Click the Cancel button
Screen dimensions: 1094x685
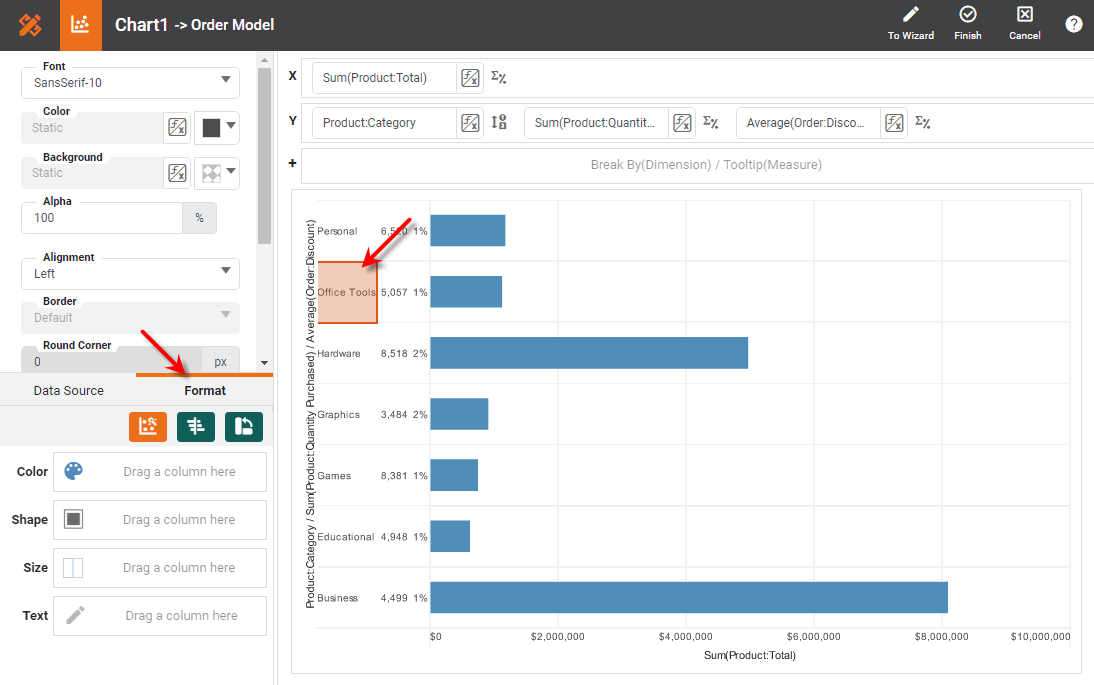(1024, 24)
